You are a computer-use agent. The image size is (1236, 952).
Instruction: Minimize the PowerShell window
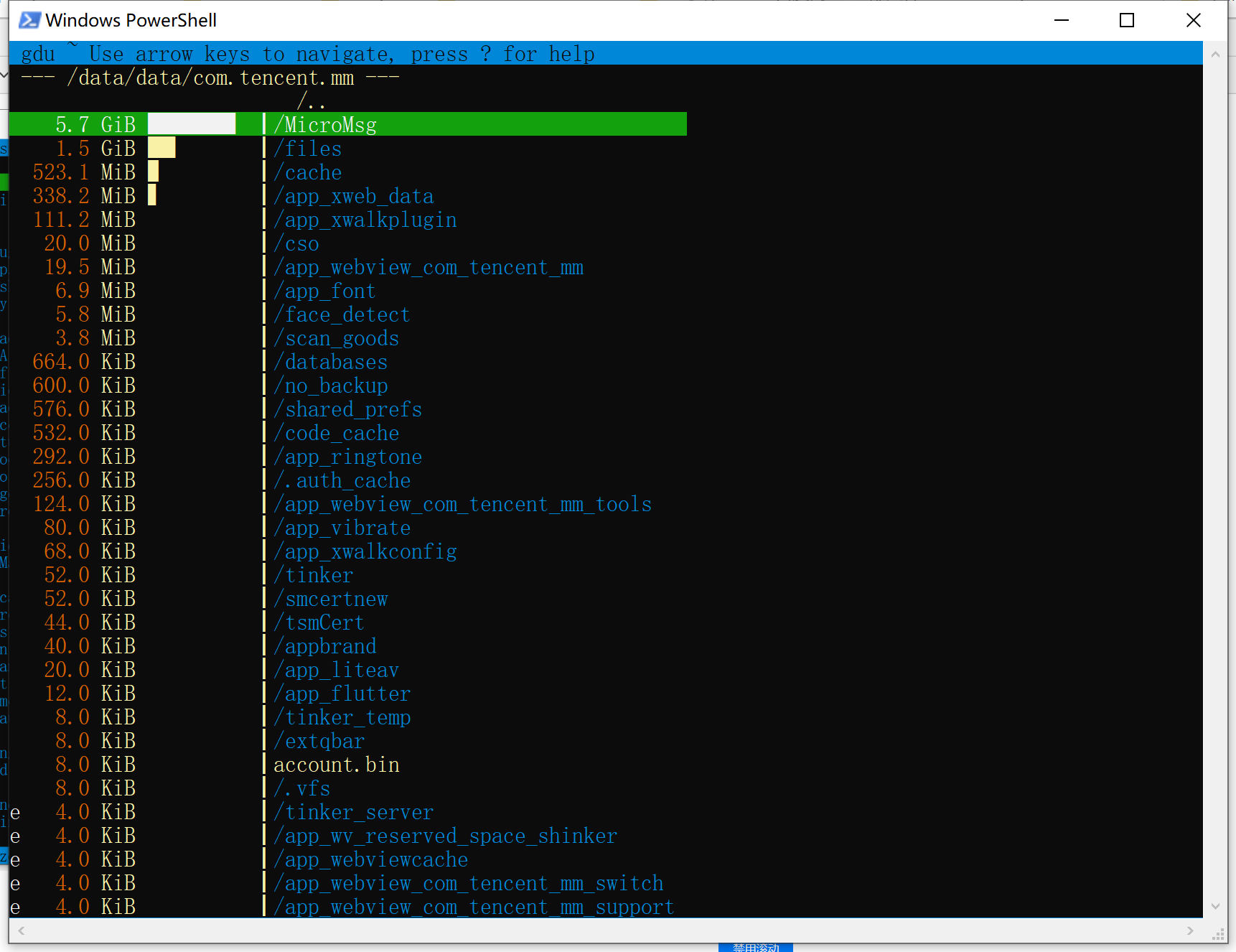(1062, 20)
